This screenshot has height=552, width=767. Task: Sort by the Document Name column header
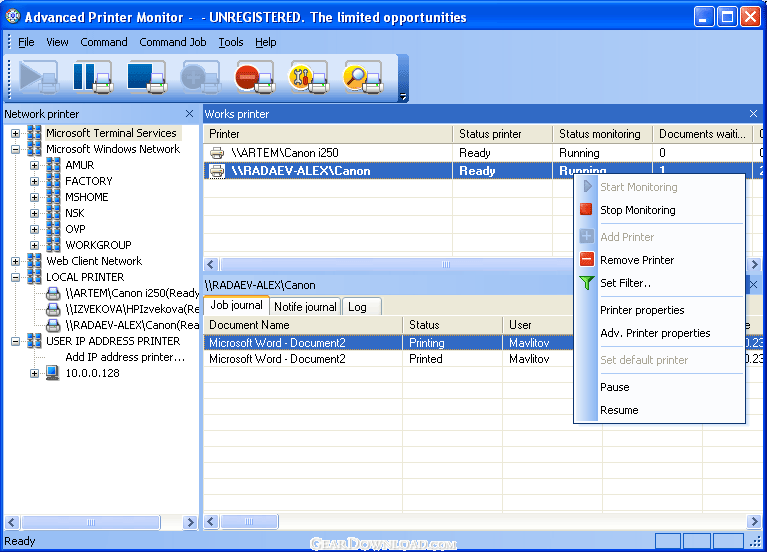tap(303, 325)
